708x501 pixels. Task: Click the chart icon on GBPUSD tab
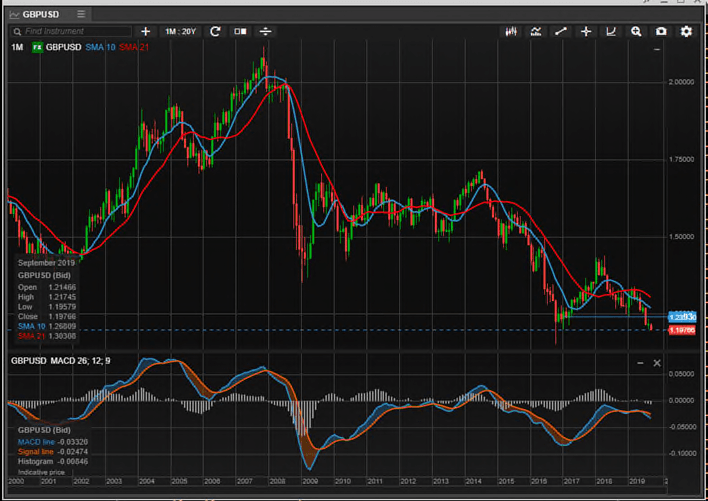pos(14,14)
